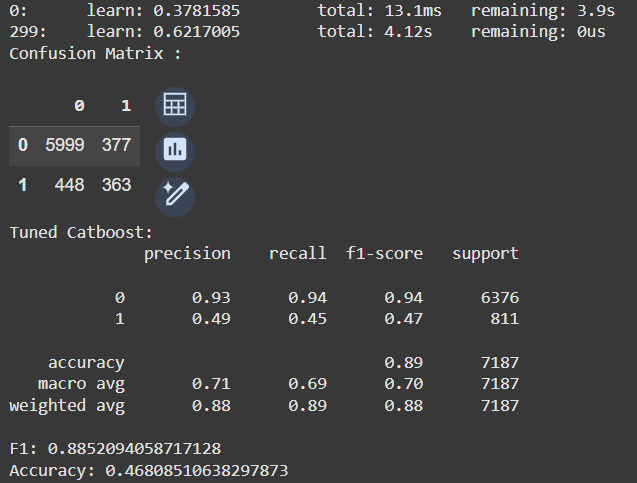Screen dimensions: 637x483
Task: Click total time 4.12s
Action: (408, 32)
